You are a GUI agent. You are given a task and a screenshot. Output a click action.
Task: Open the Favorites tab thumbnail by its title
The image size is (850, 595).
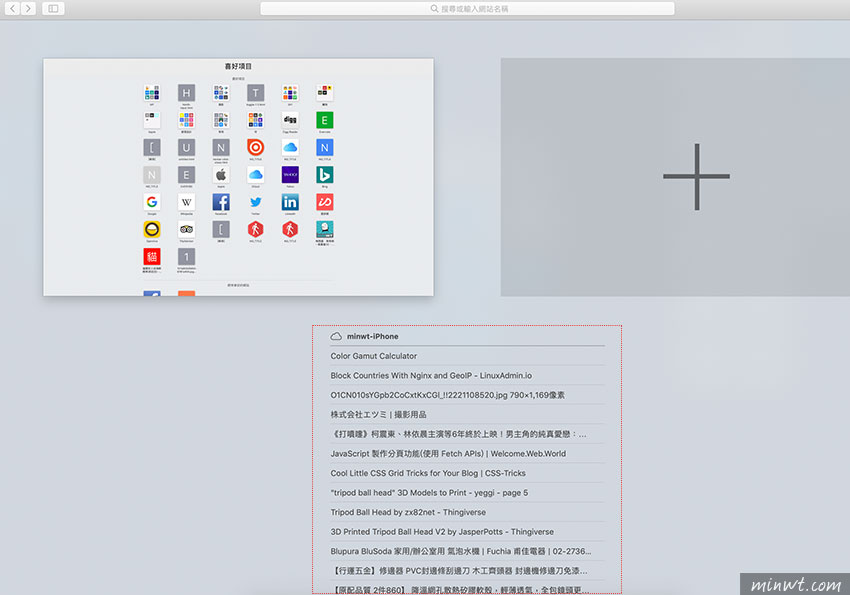click(x=239, y=66)
